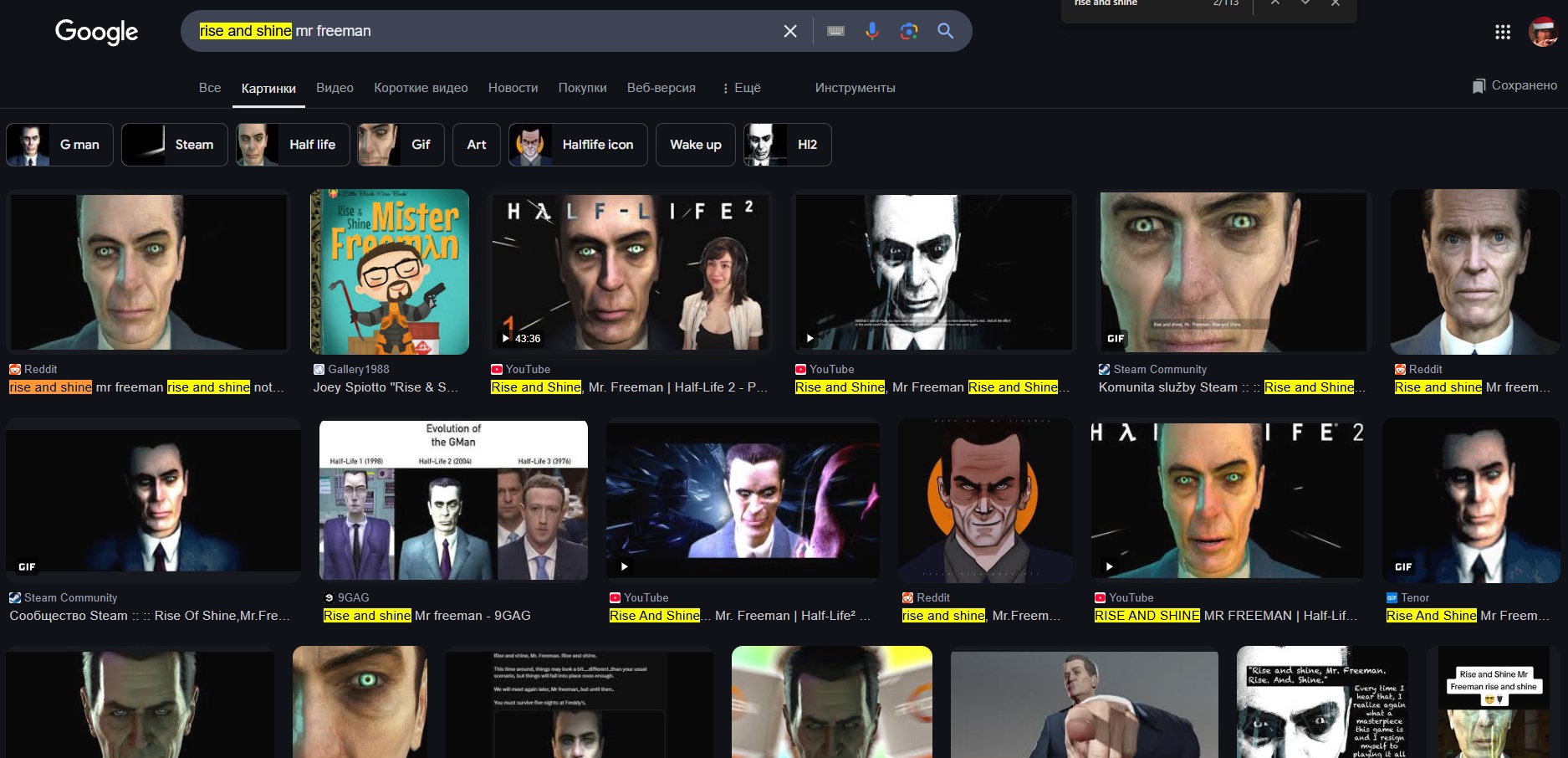This screenshot has width=1568, height=758.
Task: Expand the Ещё more options menu
Action: [x=741, y=88]
